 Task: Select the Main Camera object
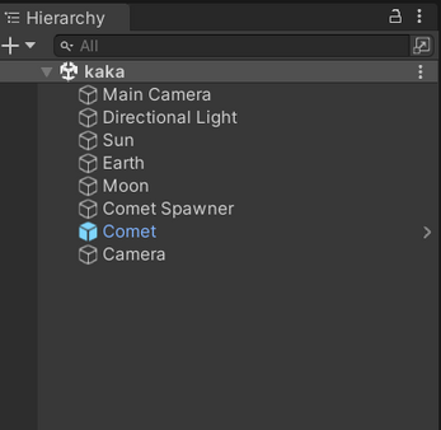point(157,95)
